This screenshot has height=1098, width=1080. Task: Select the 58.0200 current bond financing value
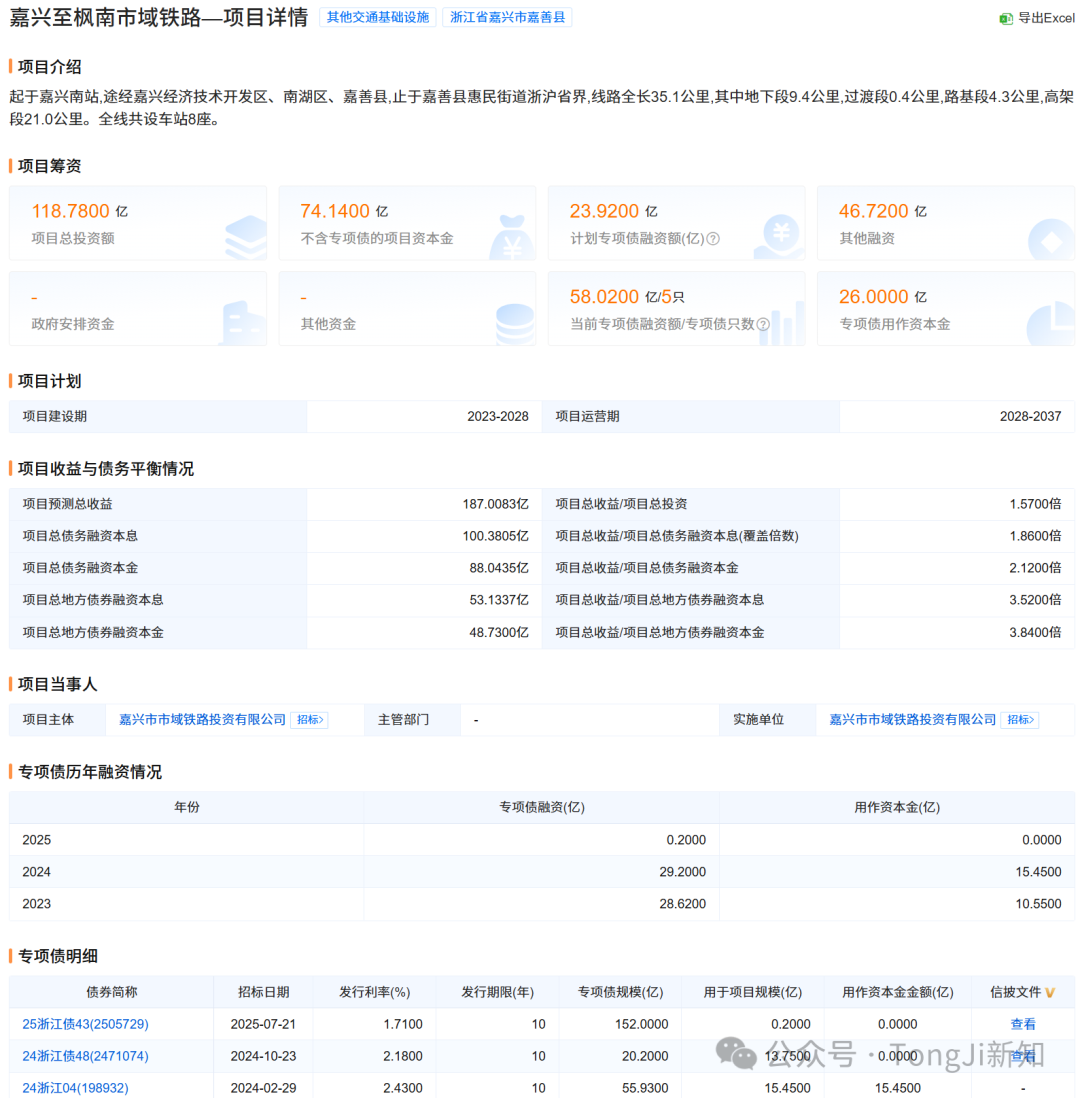coord(604,297)
